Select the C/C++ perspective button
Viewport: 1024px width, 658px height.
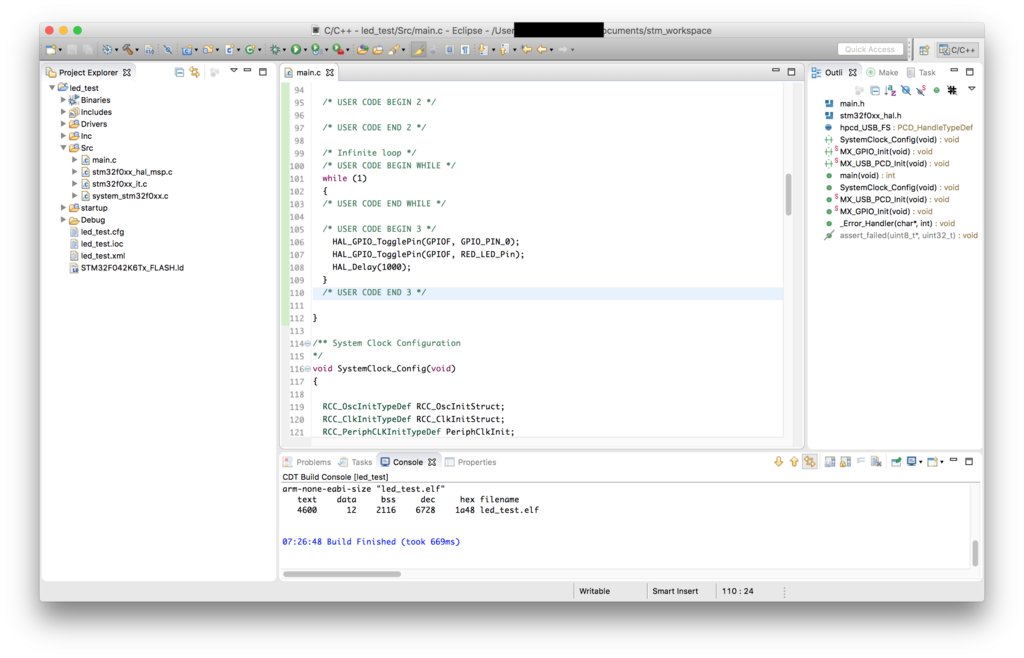click(x=957, y=50)
